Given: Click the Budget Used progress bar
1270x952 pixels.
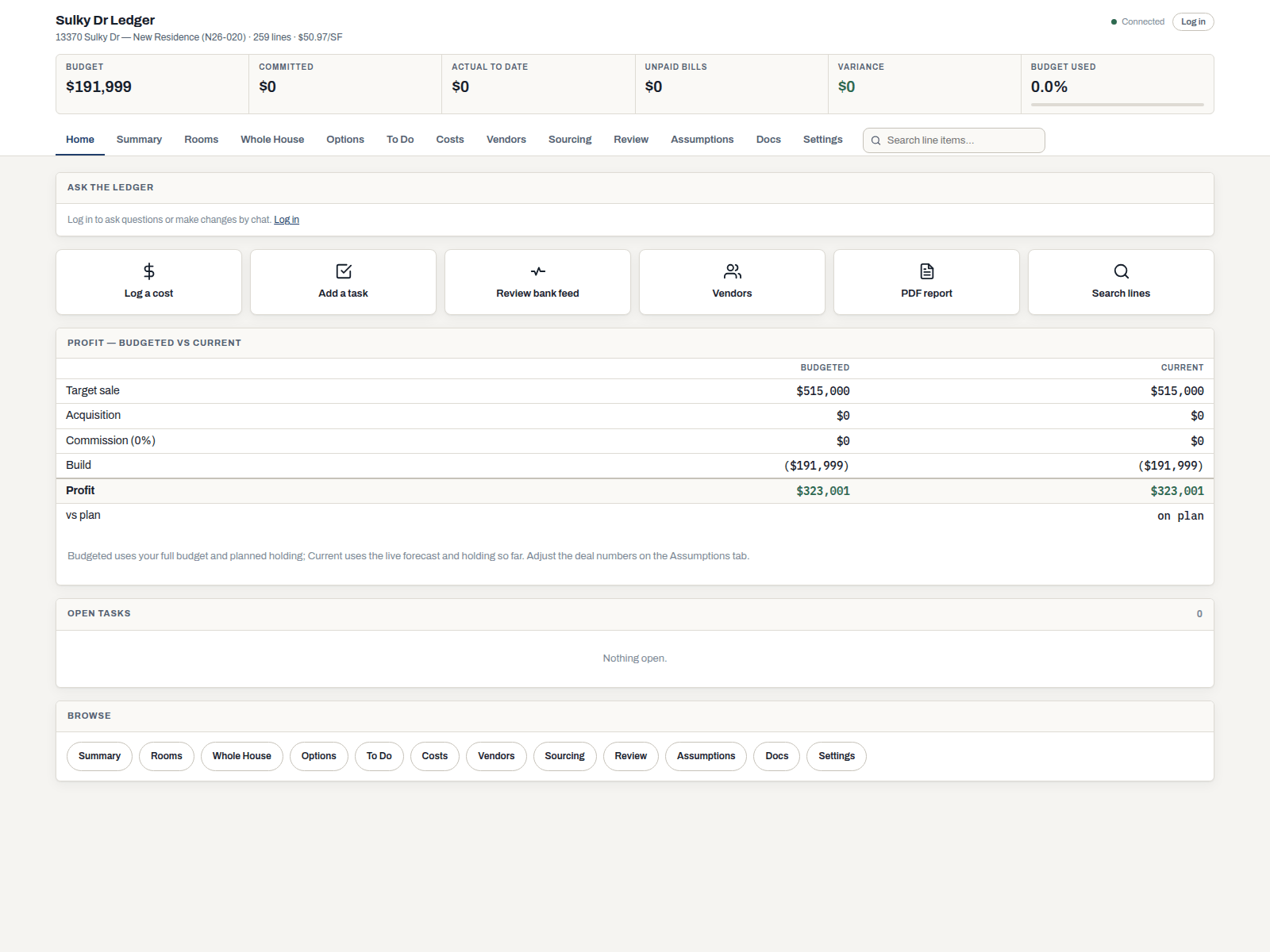Looking at the screenshot, I should (1118, 104).
